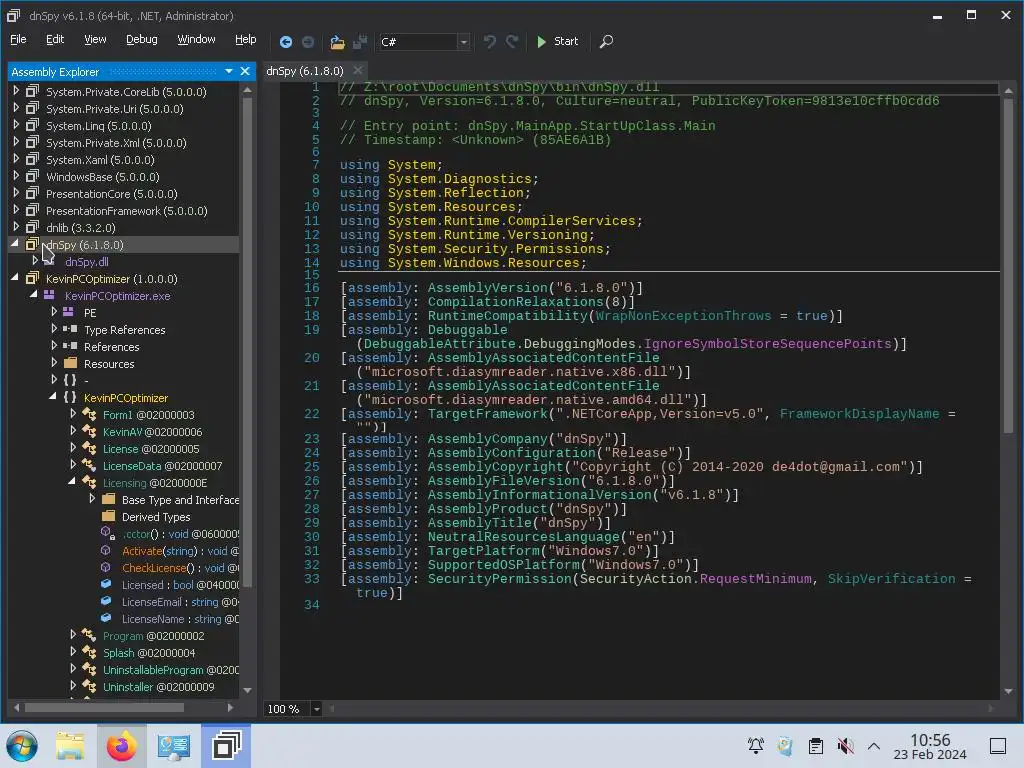Select the License class icon
Image resolution: width=1024 pixels, height=768 pixels.
pos(89,448)
